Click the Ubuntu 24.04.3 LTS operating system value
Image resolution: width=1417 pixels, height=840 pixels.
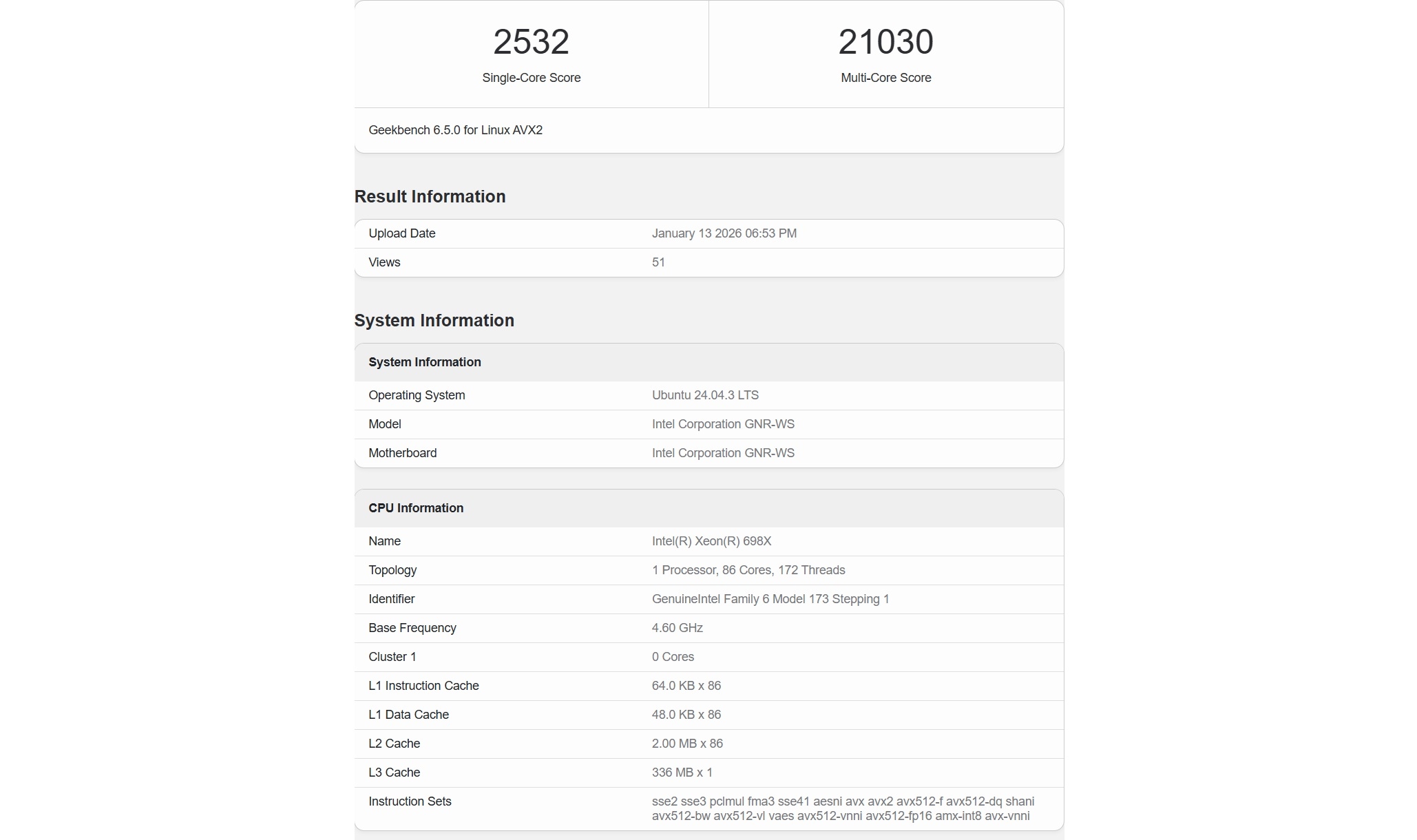[x=705, y=395]
